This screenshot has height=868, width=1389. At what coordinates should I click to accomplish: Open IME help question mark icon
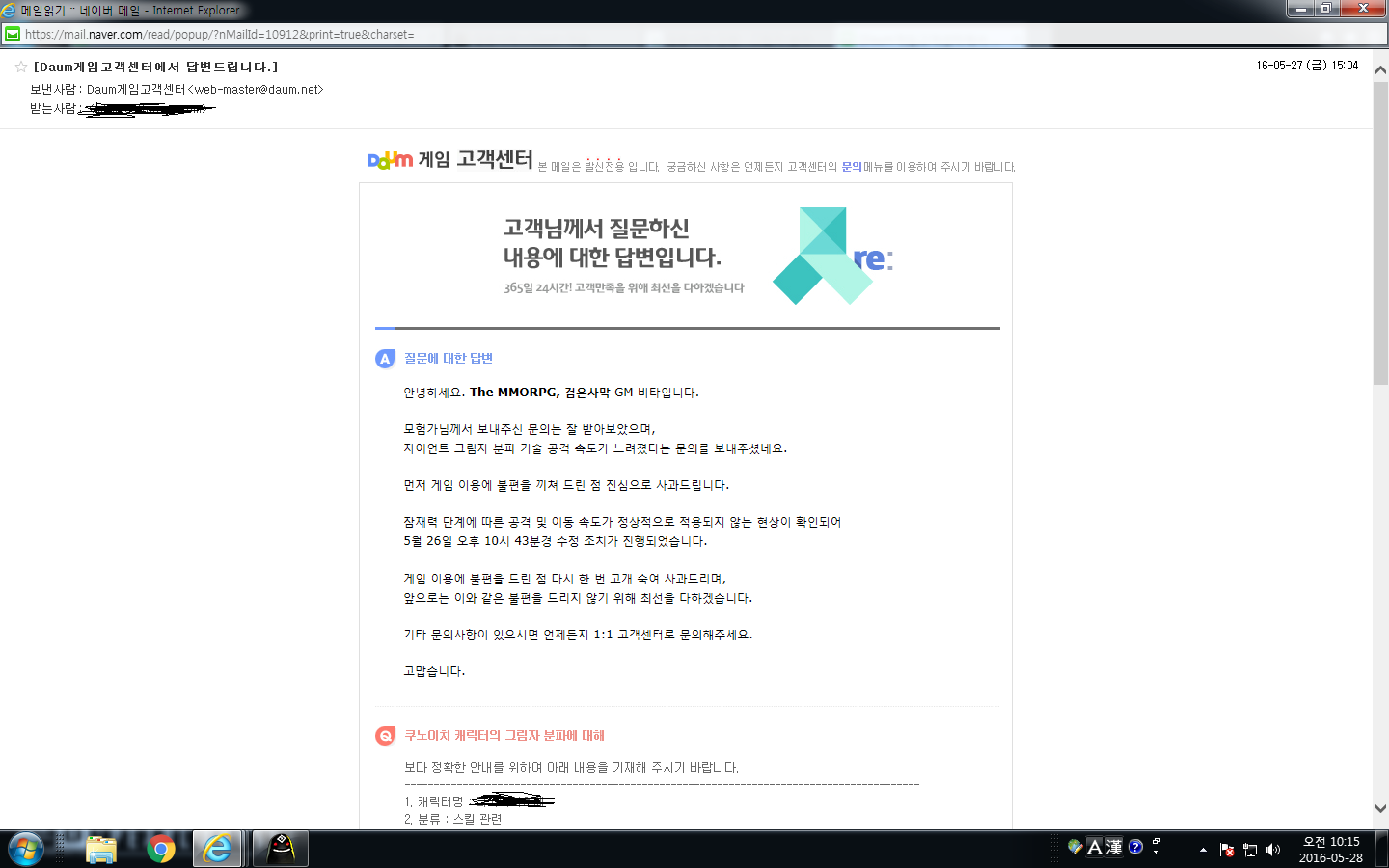(1135, 847)
